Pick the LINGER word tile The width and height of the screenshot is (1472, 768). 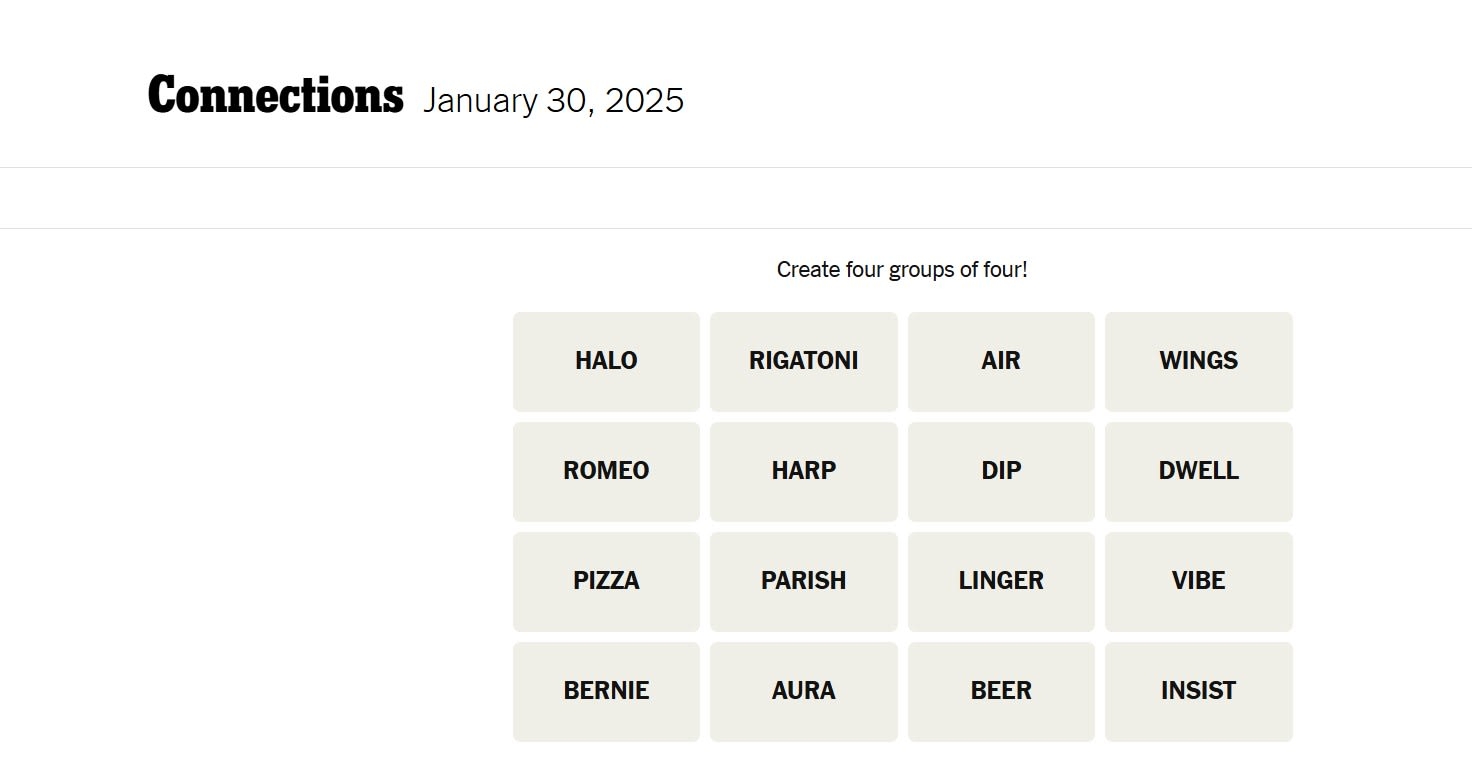tap(1001, 581)
